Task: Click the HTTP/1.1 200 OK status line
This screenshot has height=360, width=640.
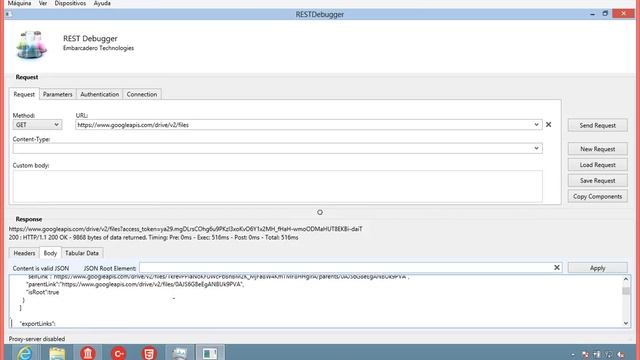Action: coord(153,238)
